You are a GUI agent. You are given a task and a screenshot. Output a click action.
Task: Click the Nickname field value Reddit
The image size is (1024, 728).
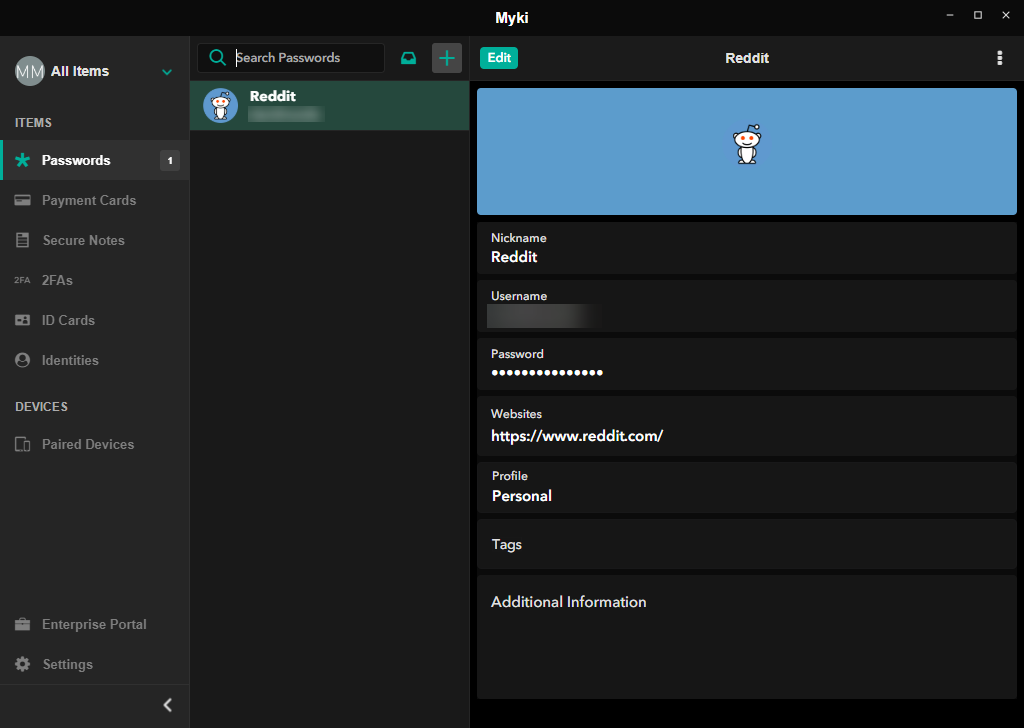click(x=514, y=257)
